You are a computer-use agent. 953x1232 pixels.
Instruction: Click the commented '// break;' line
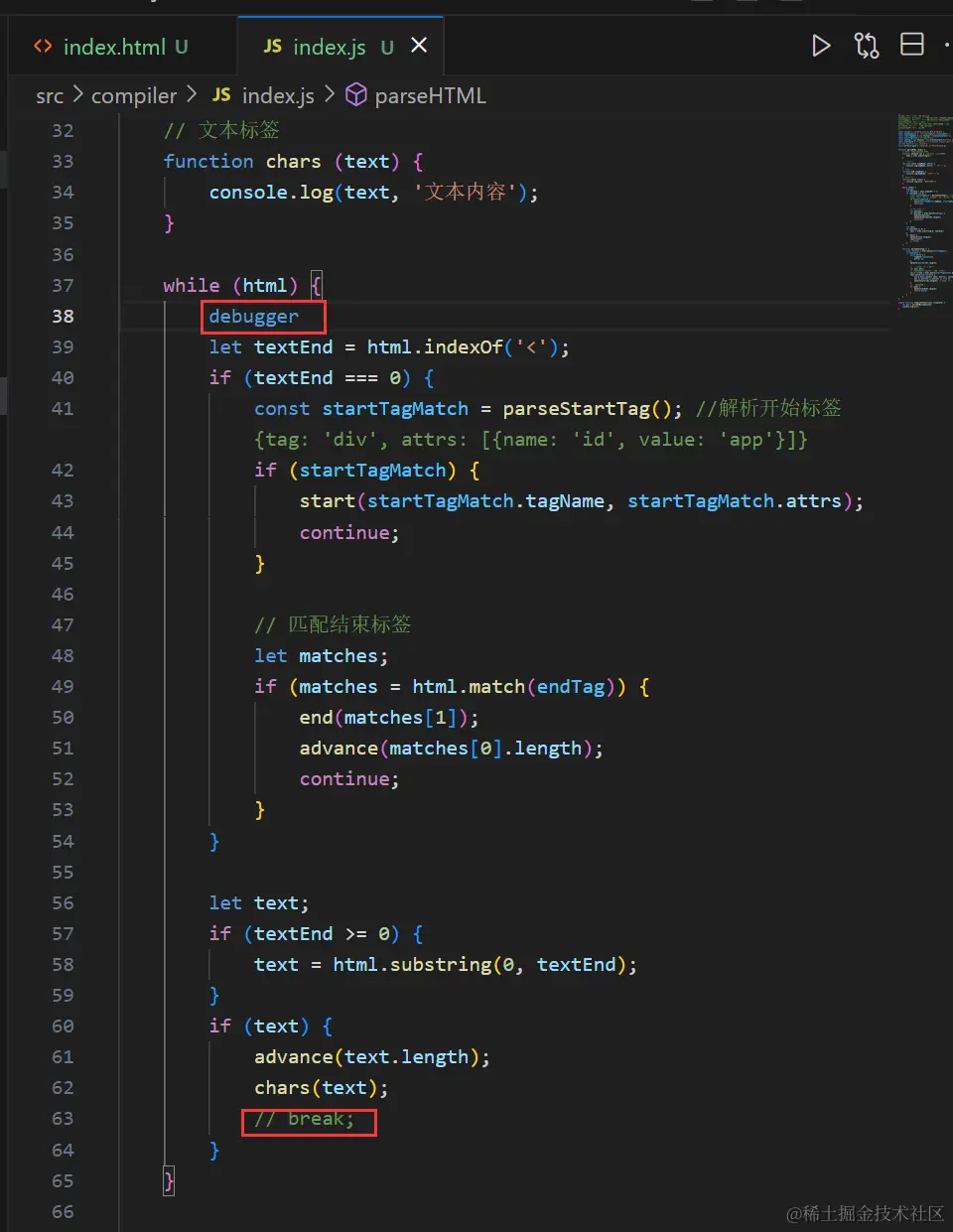coord(304,1119)
